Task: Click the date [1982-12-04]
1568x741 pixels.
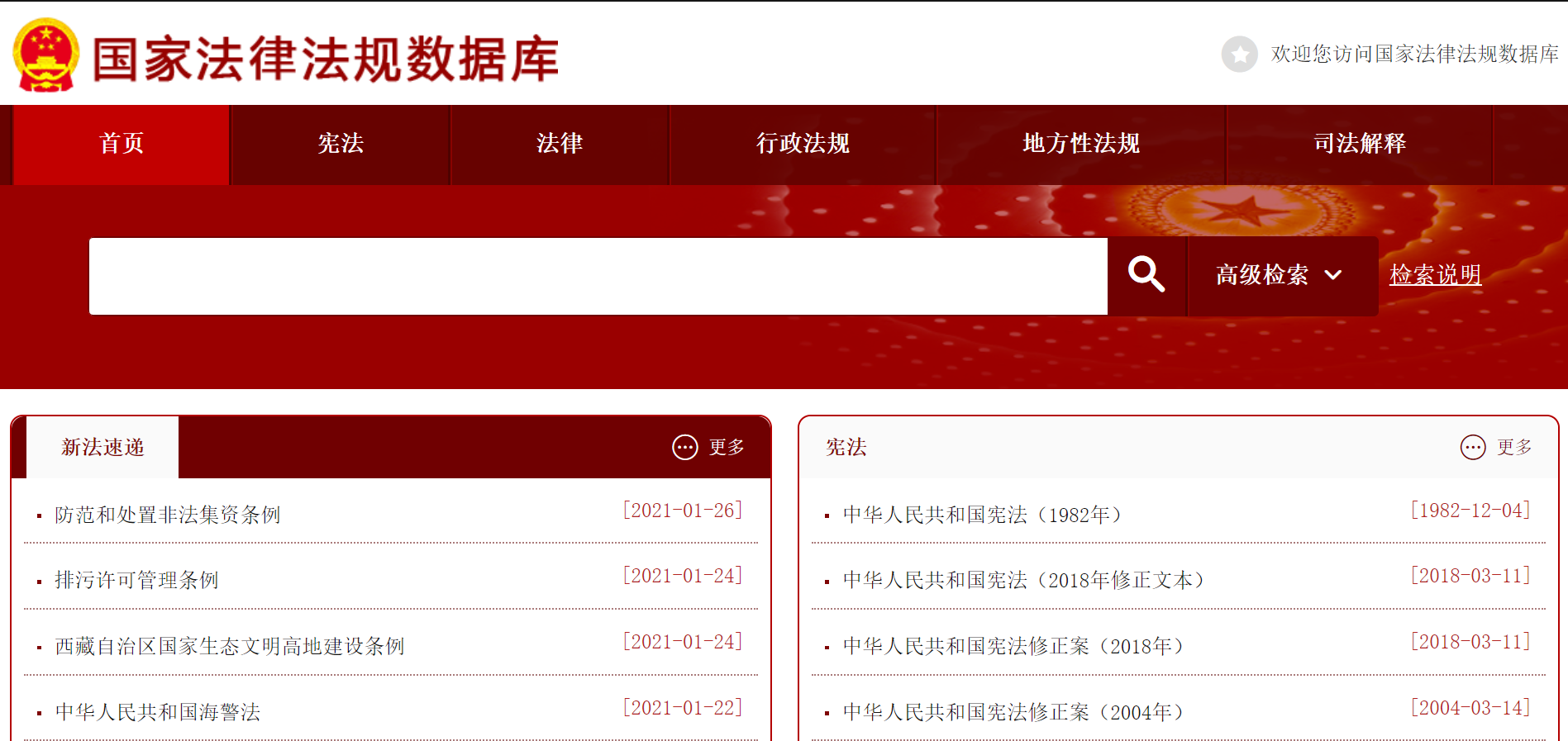Action: point(1470,511)
